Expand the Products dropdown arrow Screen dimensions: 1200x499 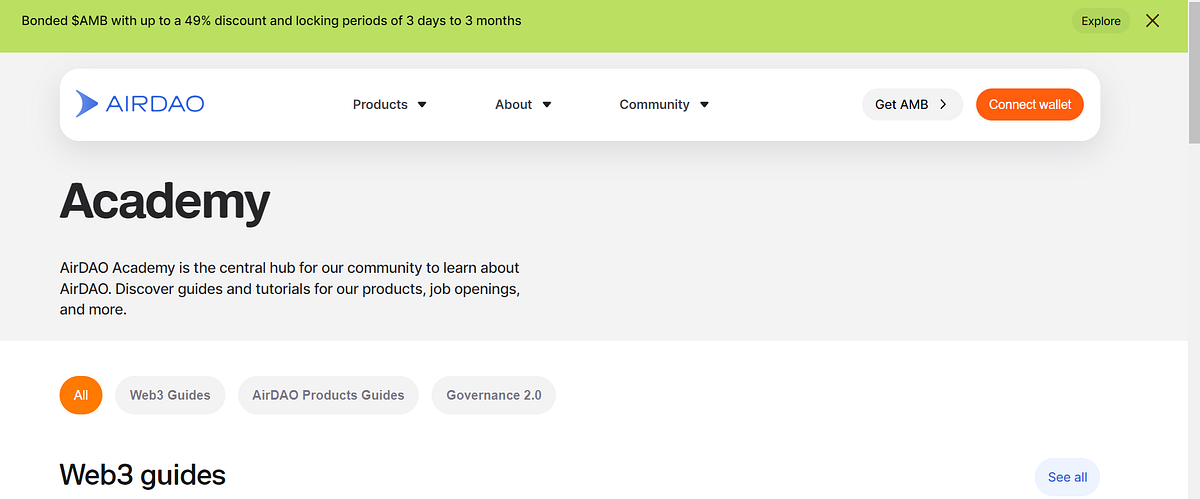pyautogui.click(x=422, y=104)
